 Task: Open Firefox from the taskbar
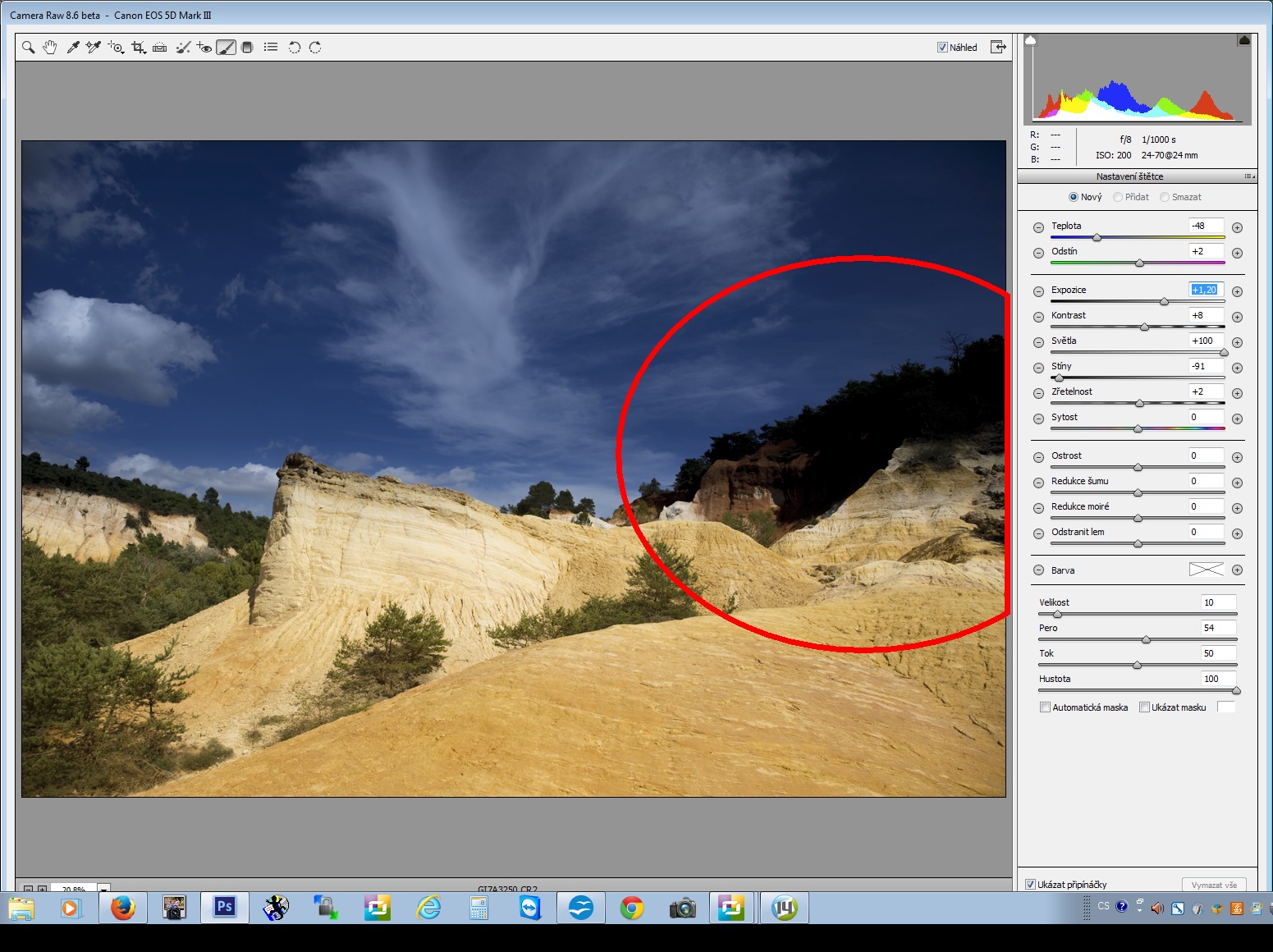click(123, 908)
